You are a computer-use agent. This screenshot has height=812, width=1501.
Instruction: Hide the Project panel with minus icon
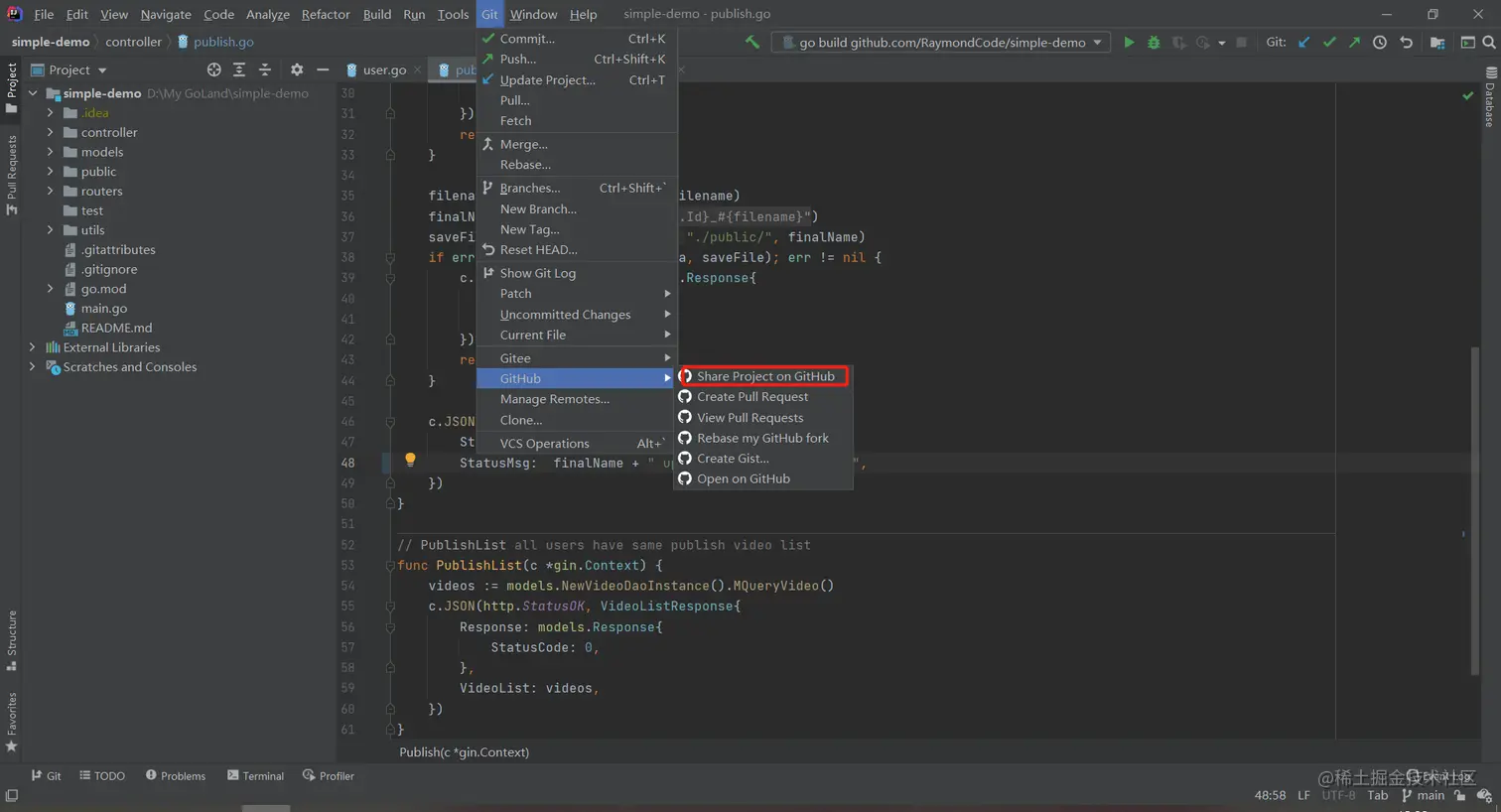(x=323, y=69)
